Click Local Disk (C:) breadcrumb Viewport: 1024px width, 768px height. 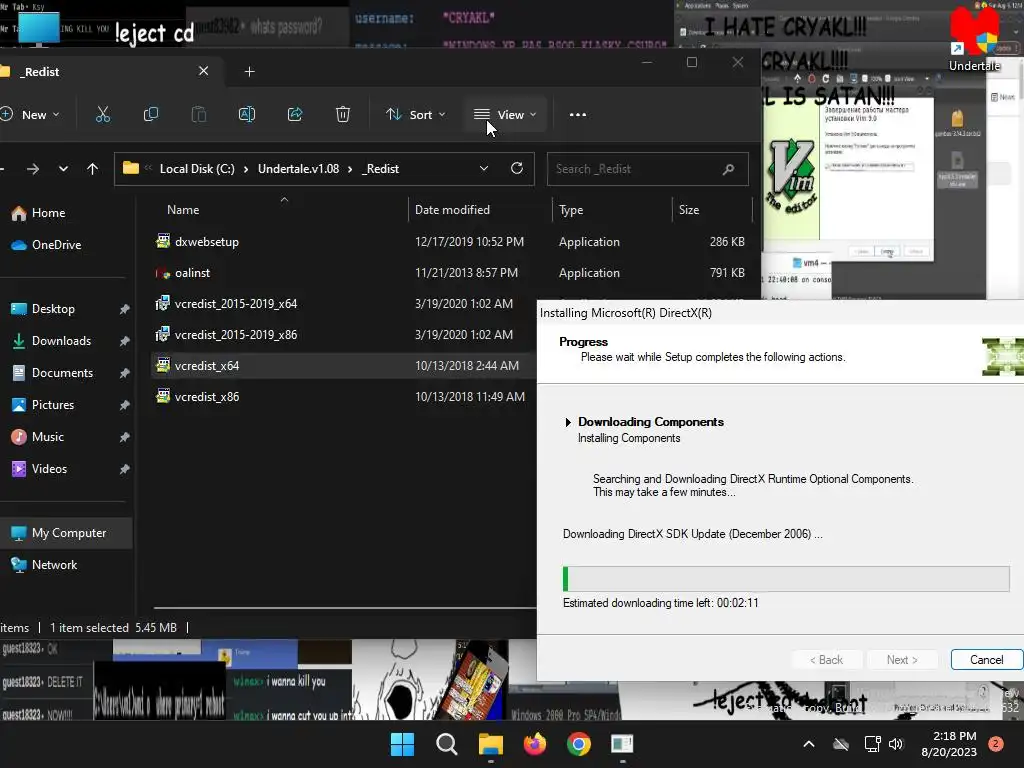(x=197, y=169)
